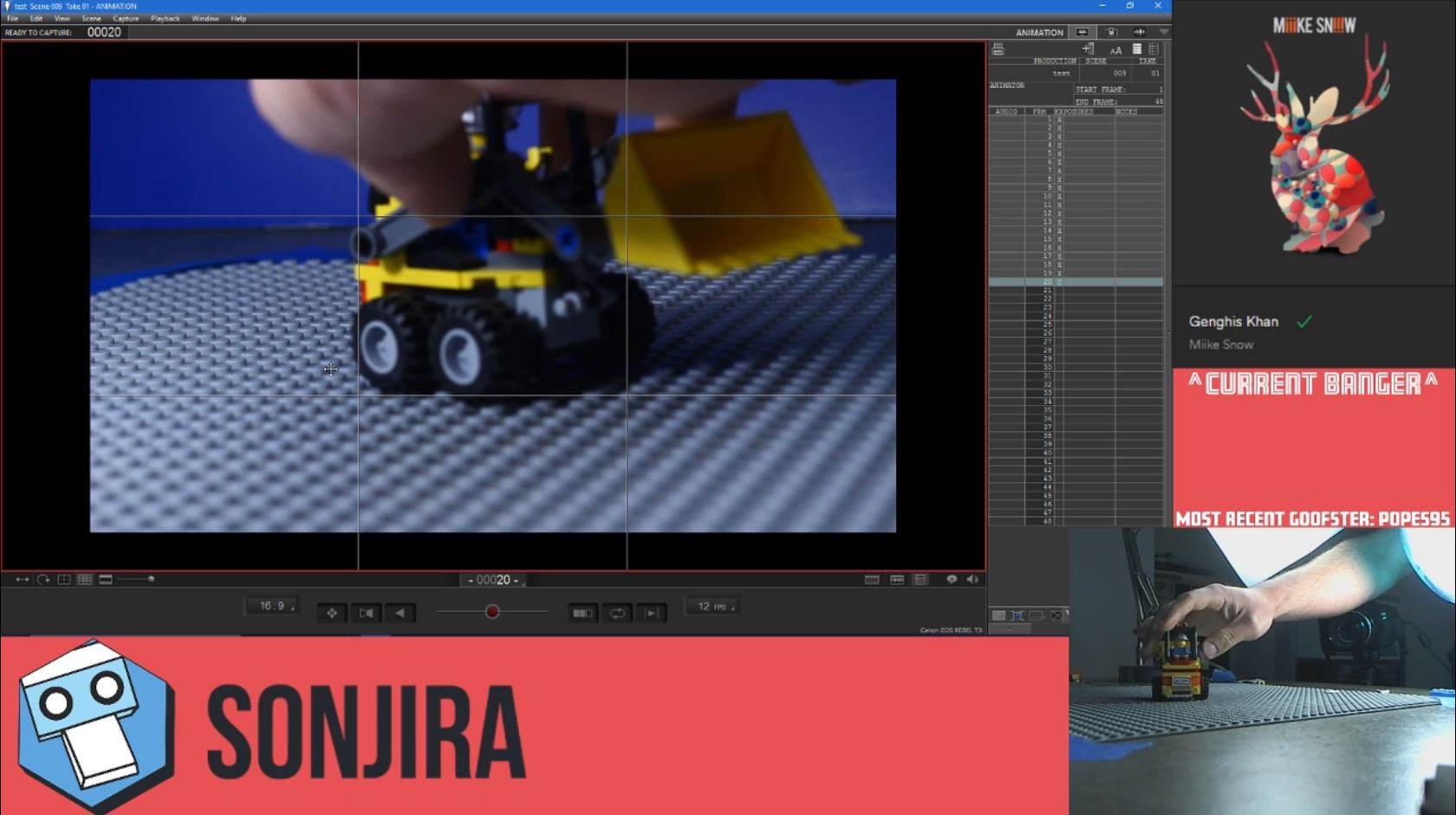Open the Help menu
This screenshot has width=1456, height=815.
(x=238, y=18)
